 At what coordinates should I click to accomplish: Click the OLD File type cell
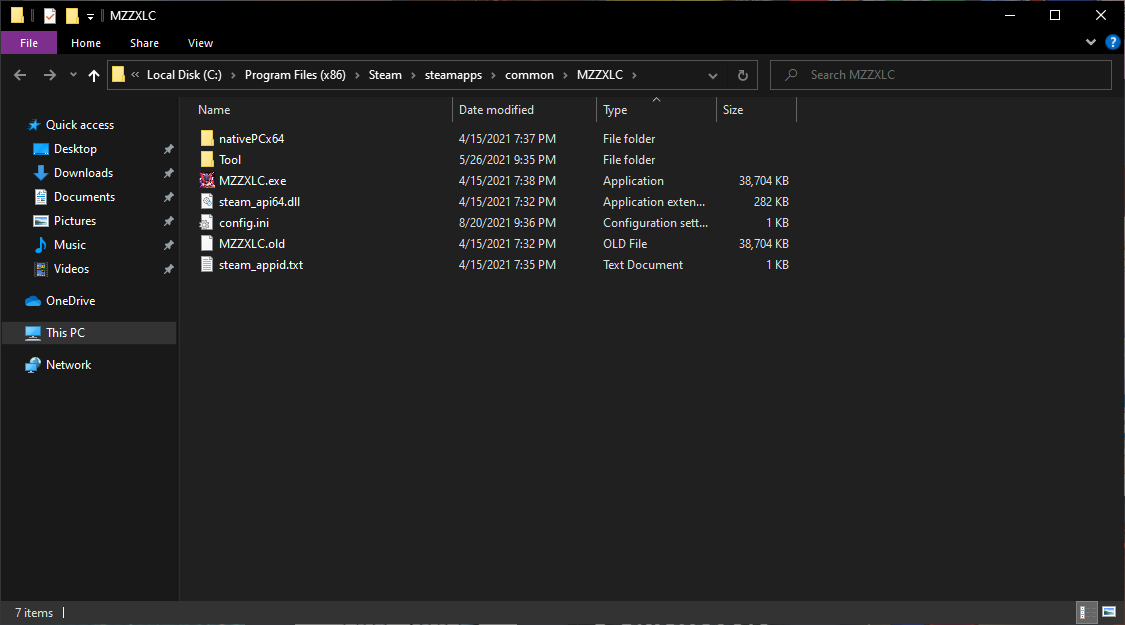pos(625,243)
